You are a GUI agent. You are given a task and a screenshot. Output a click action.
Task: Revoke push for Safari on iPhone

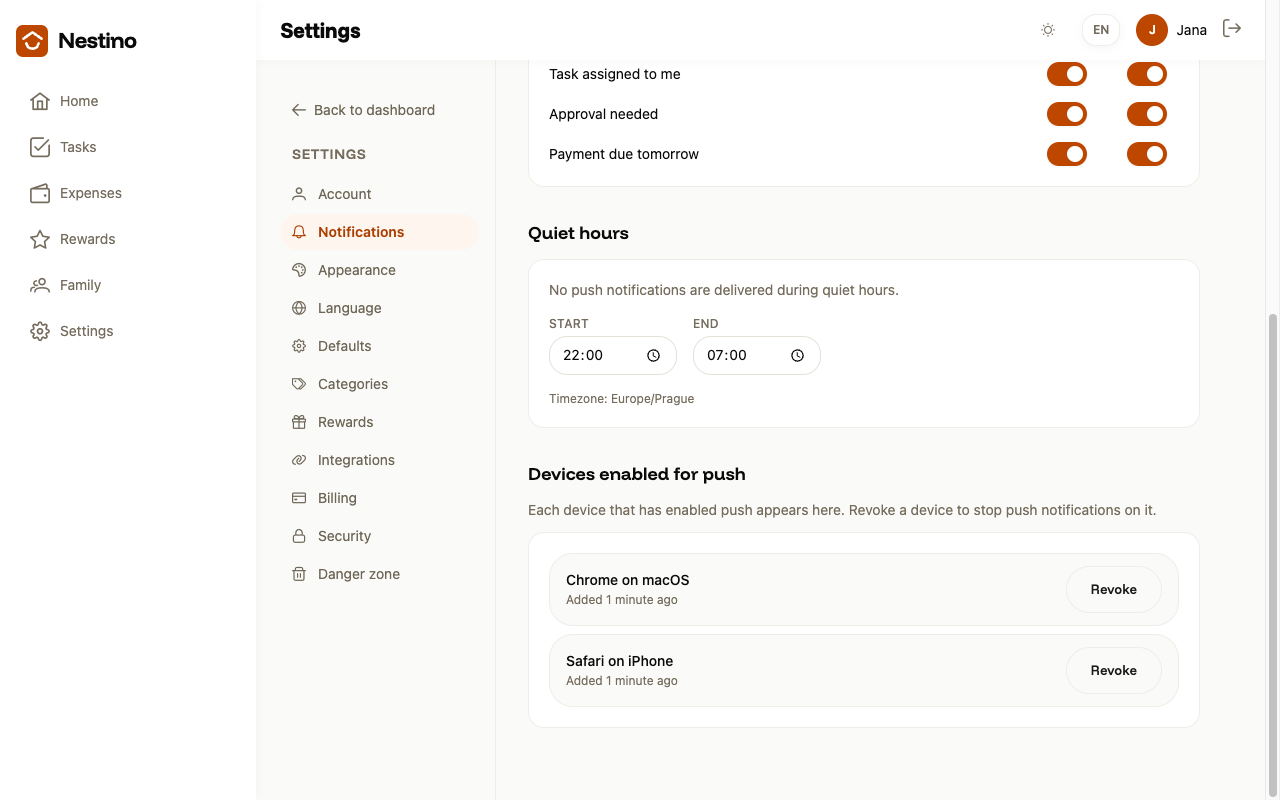(1114, 670)
